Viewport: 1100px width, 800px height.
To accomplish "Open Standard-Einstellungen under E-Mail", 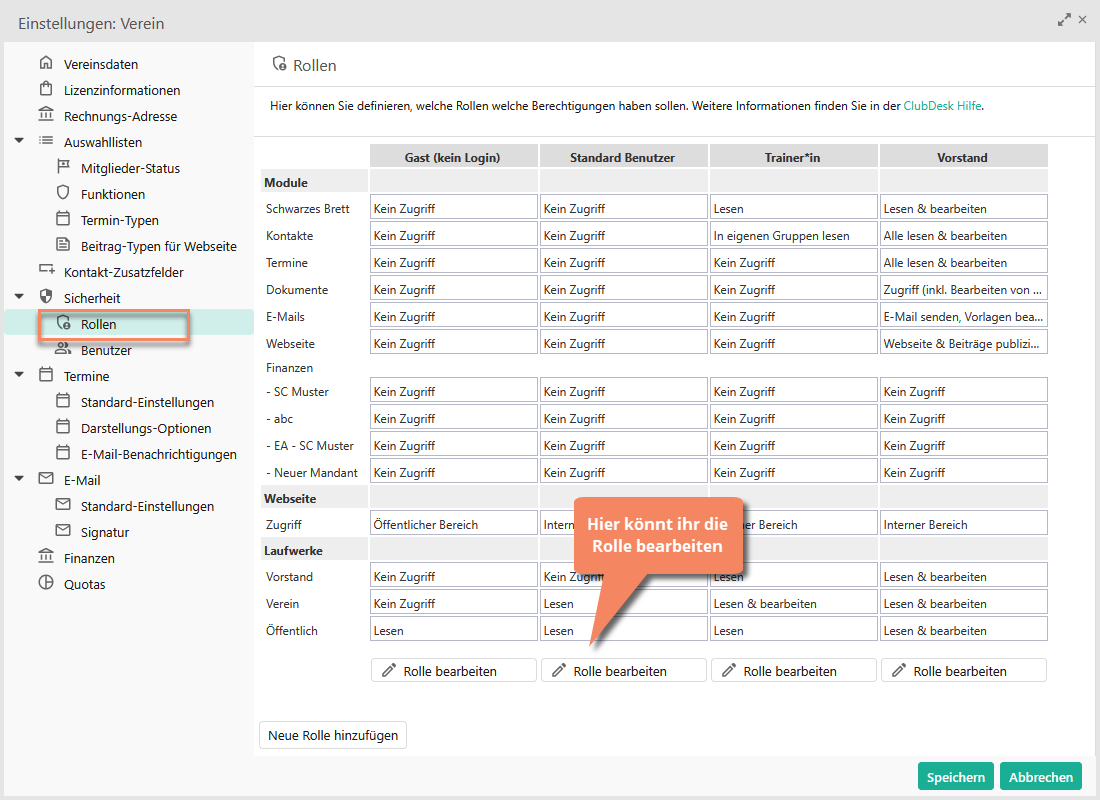I will click(x=147, y=505).
